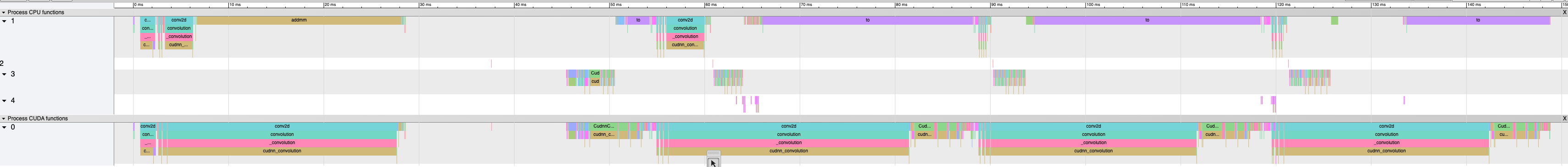Click the 50 ms ruler mark
The image size is (1568, 167).
click(615, 5)
